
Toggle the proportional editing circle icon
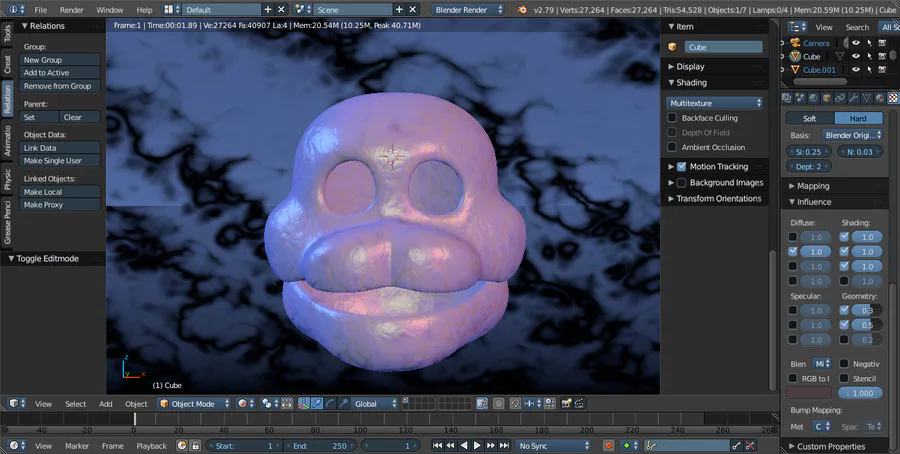pos(498,403)
